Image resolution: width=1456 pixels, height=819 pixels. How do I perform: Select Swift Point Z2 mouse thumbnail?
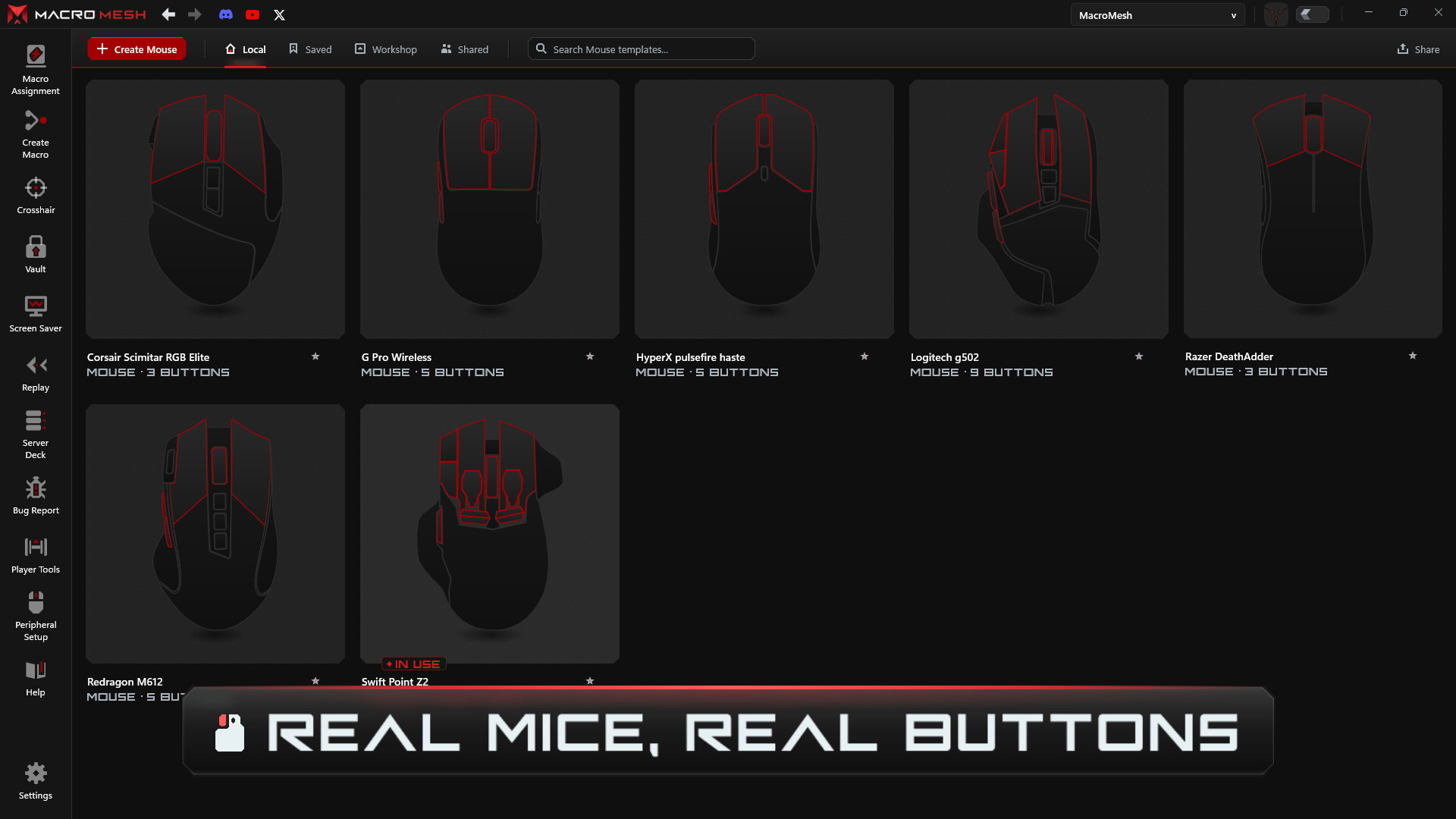(x=490, y=534)
